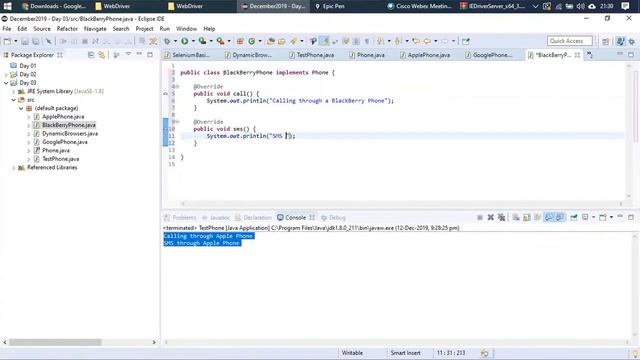
Task: Close the BlackBerryPhone editor tab
Action: 577,55
